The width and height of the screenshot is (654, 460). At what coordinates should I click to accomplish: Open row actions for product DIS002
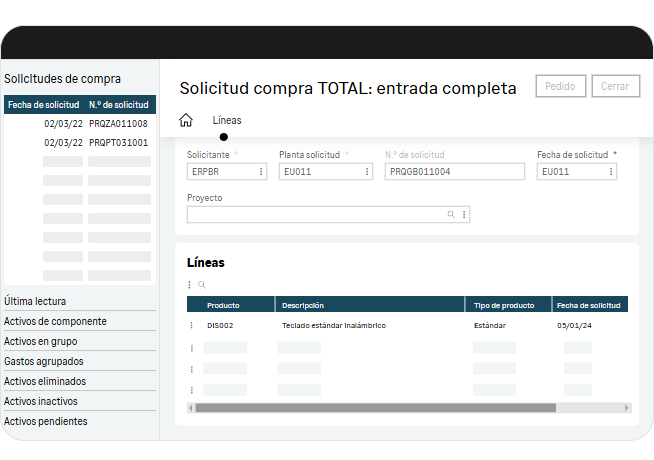191,325
